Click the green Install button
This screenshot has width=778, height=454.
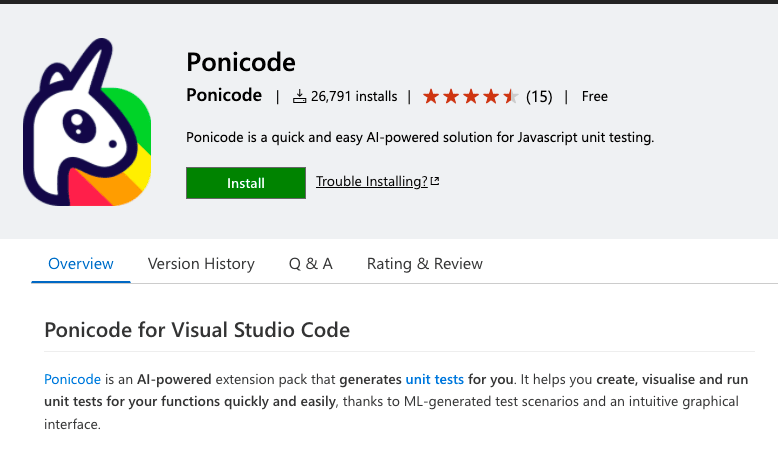click(246, 183)
